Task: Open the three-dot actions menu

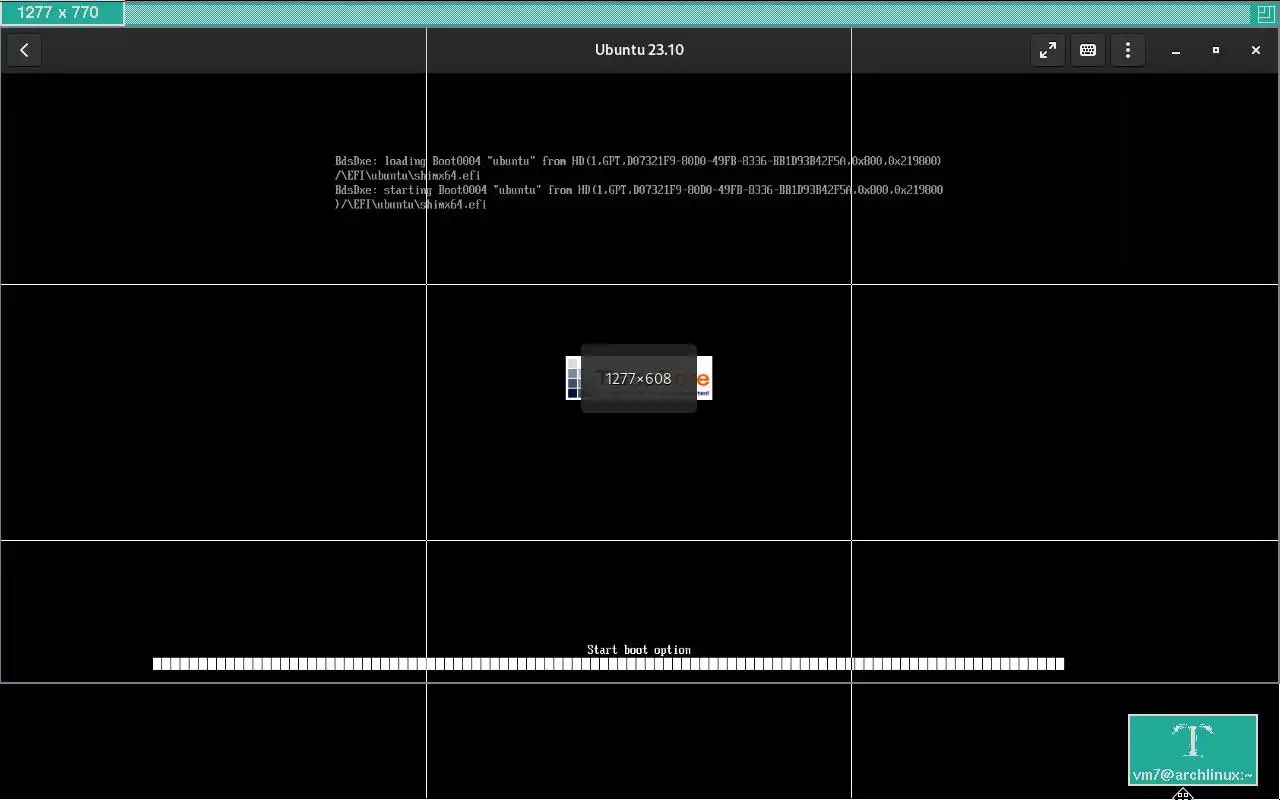Action: click(1128, 50)
